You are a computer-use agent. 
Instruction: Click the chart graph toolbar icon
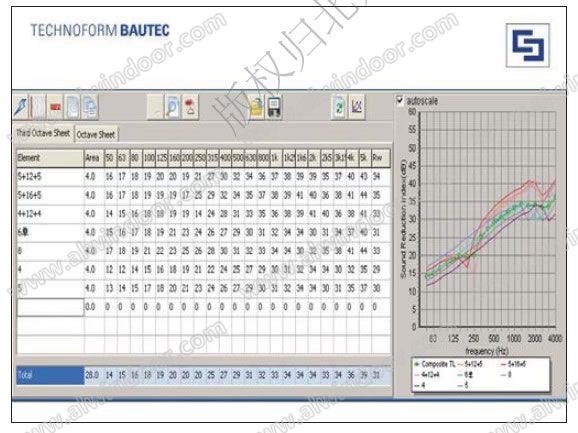[x=357, y=107]
